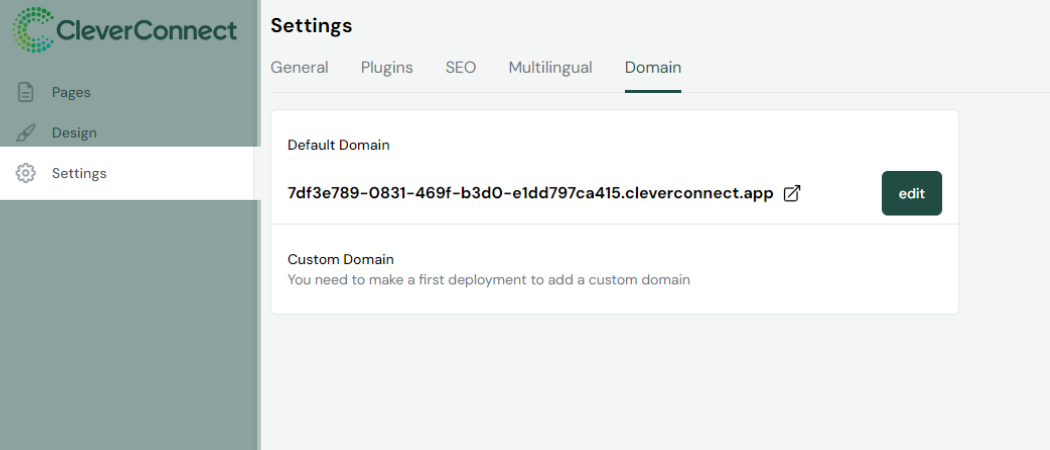
Task: Click the Custom Domain section label
Action: coord(340,259)
